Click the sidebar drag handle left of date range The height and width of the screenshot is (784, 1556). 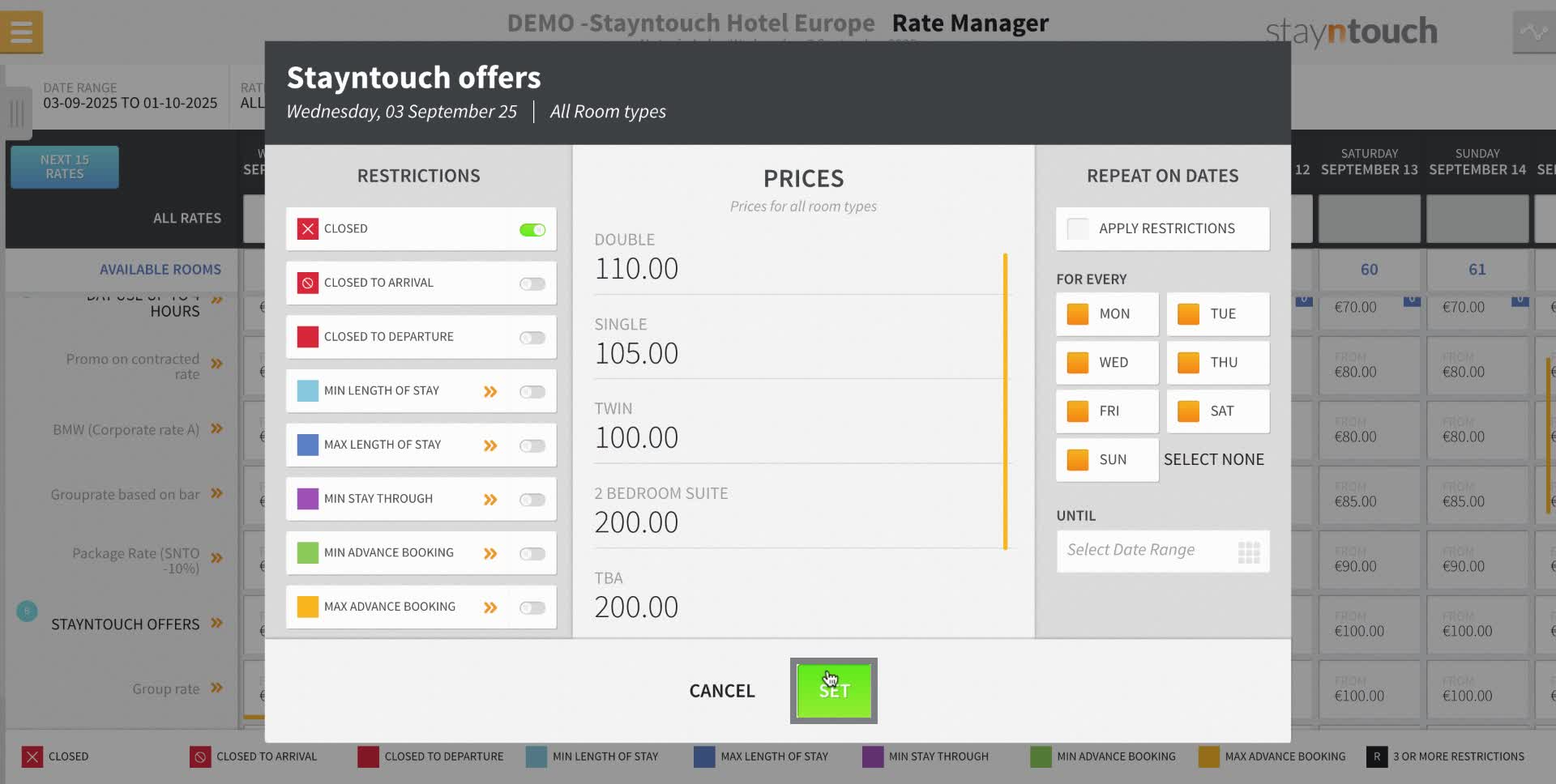click(x=16, y=113)
